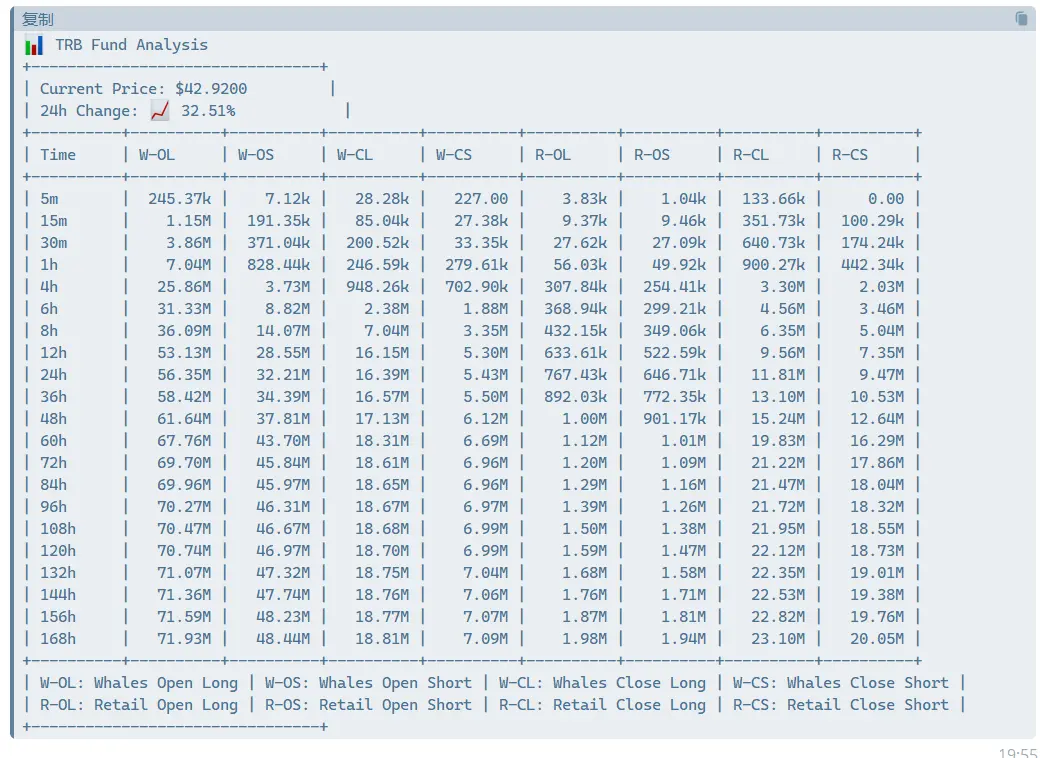1040x758 pixels.
Task: Click the R-CS column header
Action: click(x=850, y=155)
